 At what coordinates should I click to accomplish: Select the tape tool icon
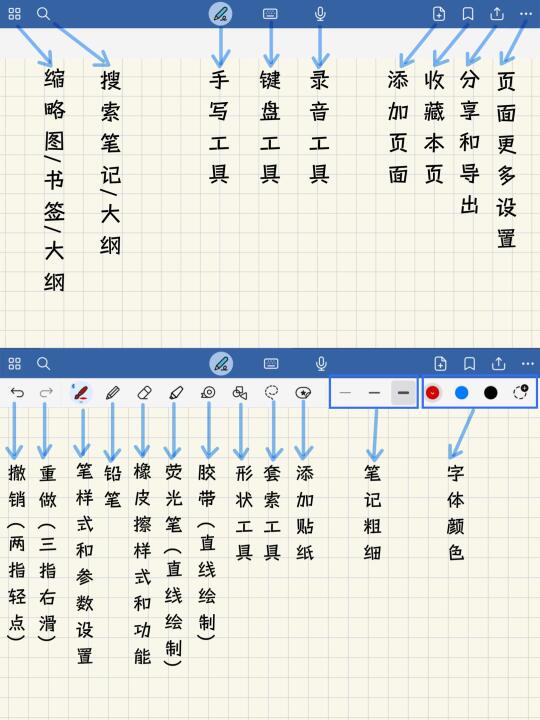coord(208,392)
